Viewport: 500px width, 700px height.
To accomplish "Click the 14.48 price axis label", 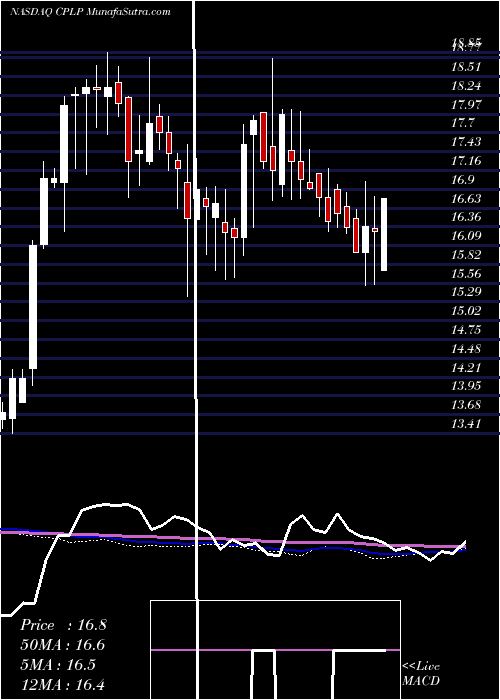I will click(467, 349).
